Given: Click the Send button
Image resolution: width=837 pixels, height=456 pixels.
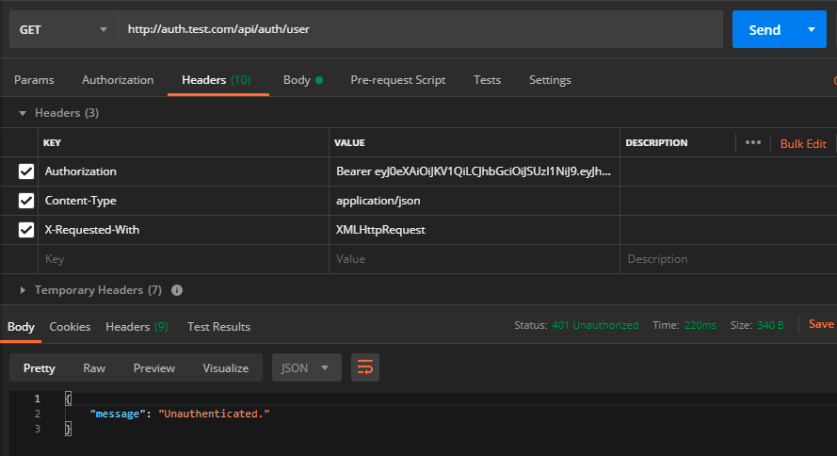Looking at the screenshot, I should 764,29.
